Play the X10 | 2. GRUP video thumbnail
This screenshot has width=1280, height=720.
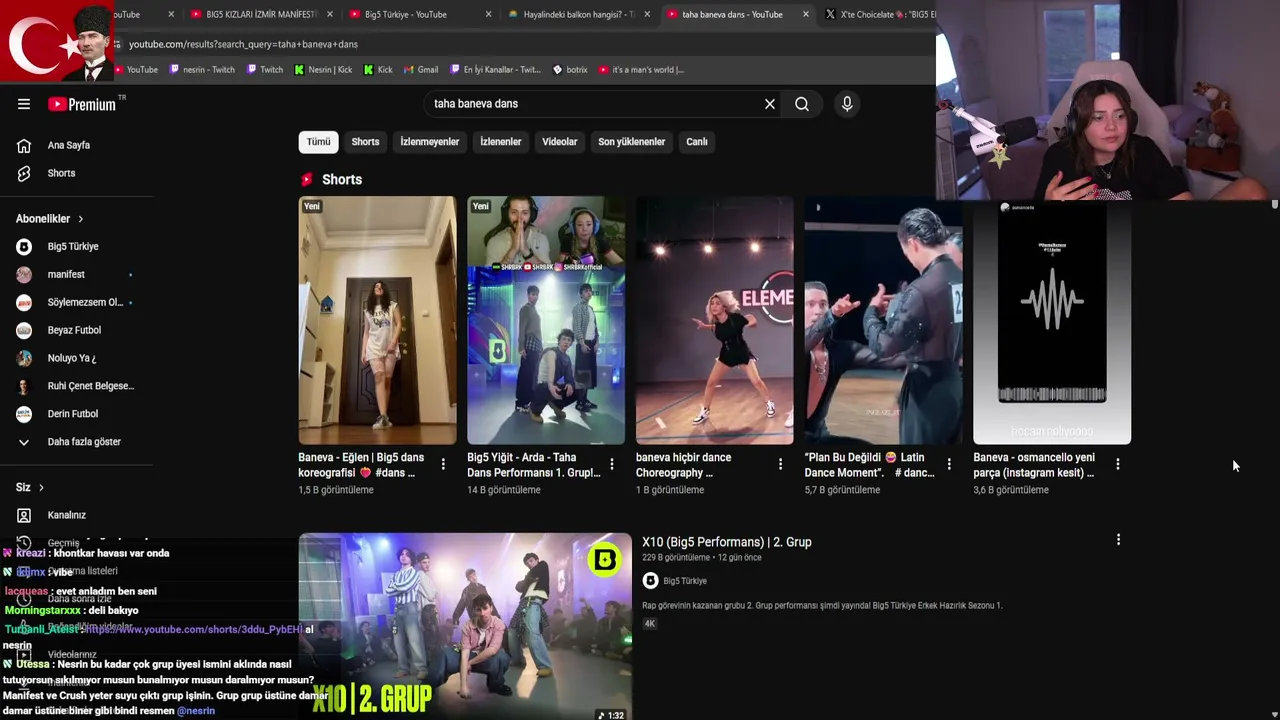pyautogui.click(x=465, y=626)
